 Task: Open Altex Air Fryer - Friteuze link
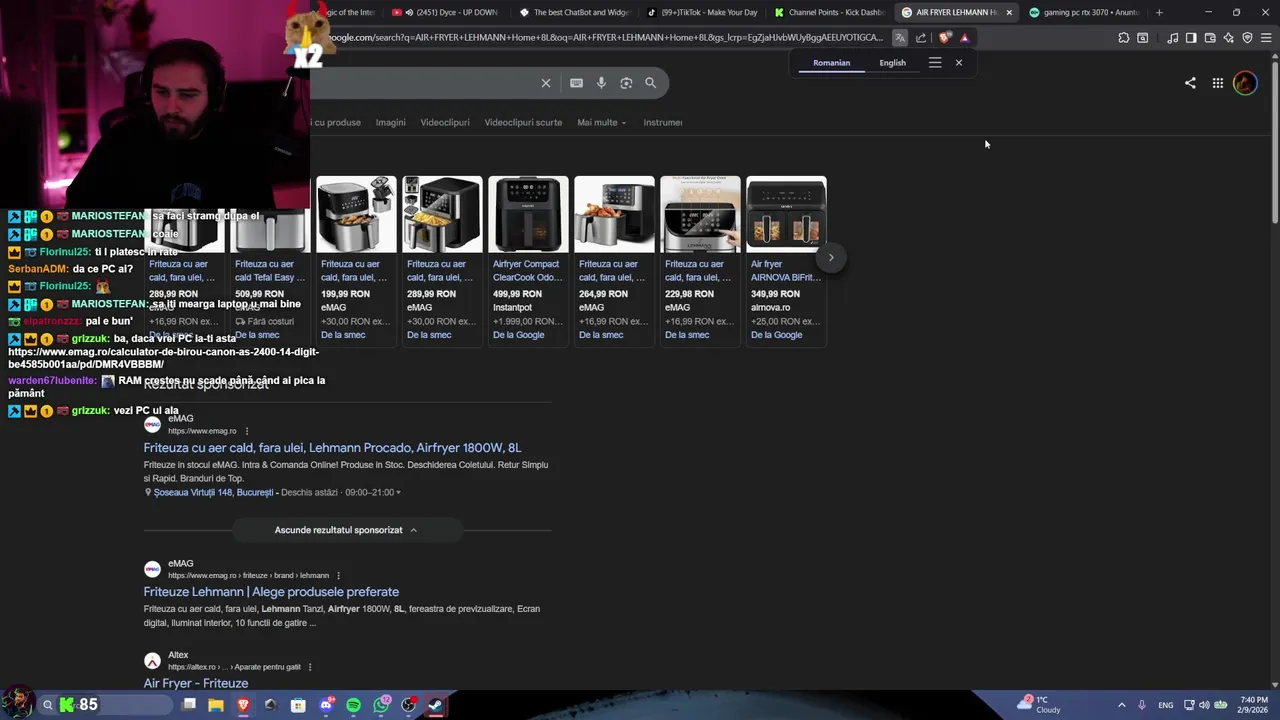pos(196,683)
